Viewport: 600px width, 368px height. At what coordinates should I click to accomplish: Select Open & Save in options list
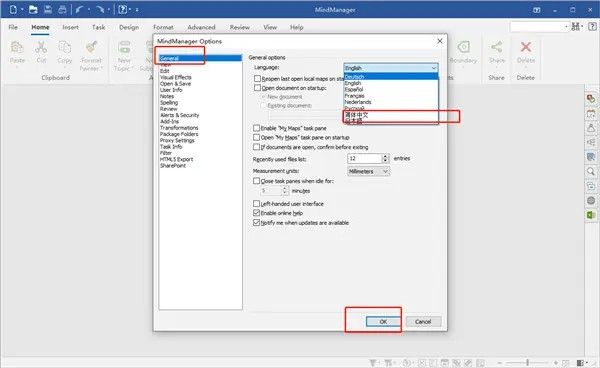click(175, 83)
